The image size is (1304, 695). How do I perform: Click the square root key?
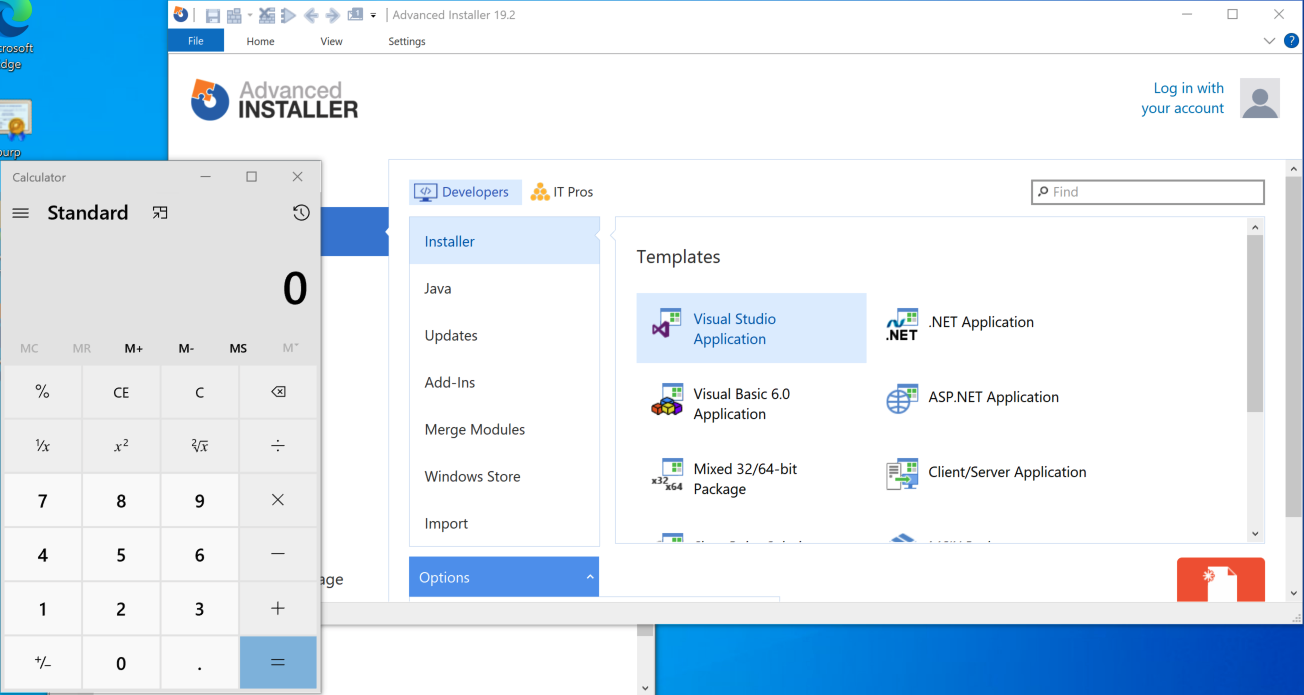[x=200, y=446]
